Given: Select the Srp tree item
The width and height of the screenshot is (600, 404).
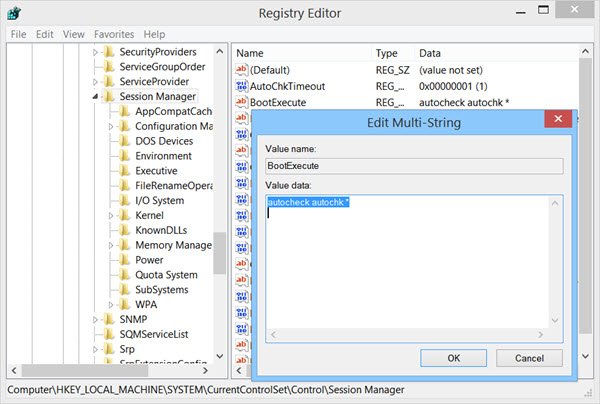Looking at the screenshot, I should tap(127, 349).
